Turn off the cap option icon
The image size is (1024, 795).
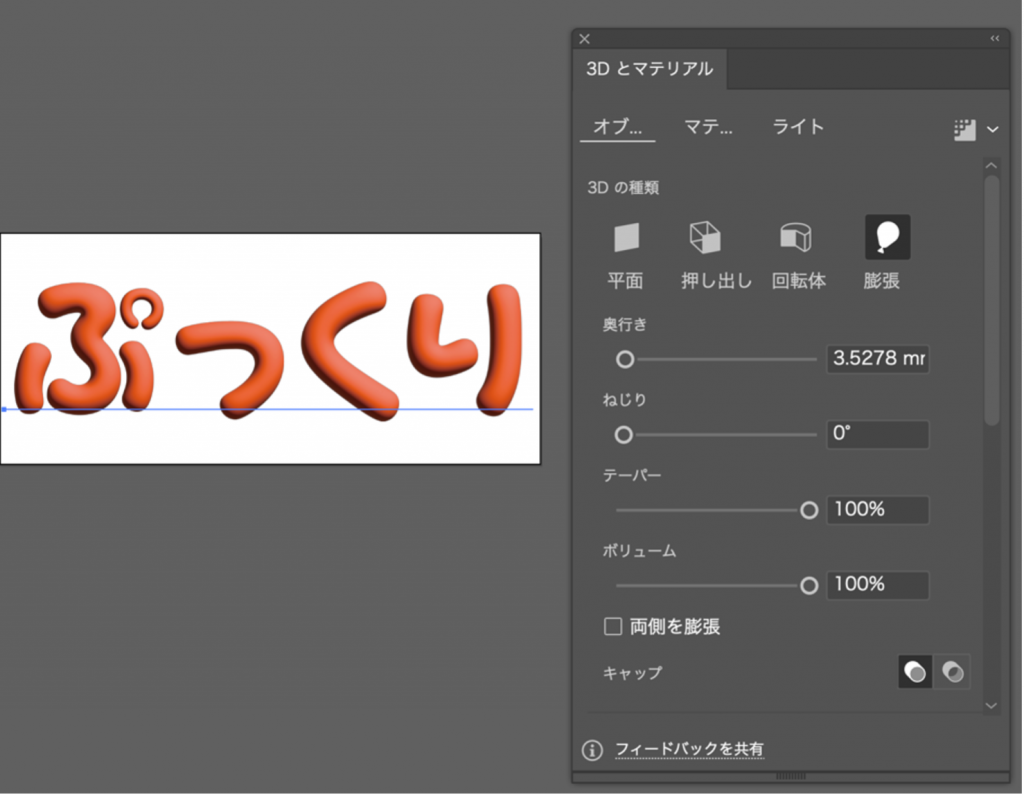click(x=953, y=673)
